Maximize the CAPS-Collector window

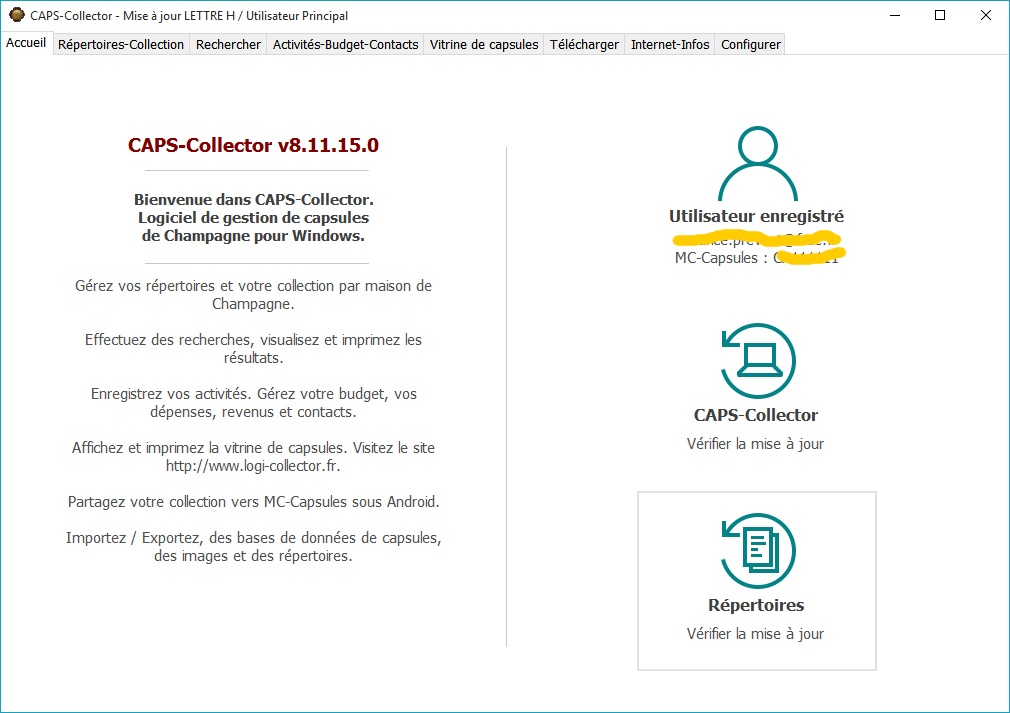[x=940, y=15]
